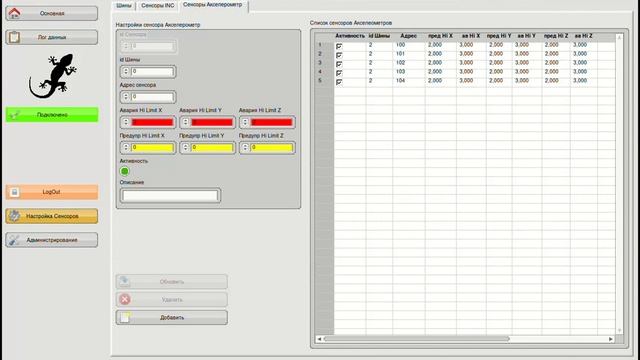Click the id Шины spinner arrows
Viewport: 640px width, 360px height.
pos(126,71)
